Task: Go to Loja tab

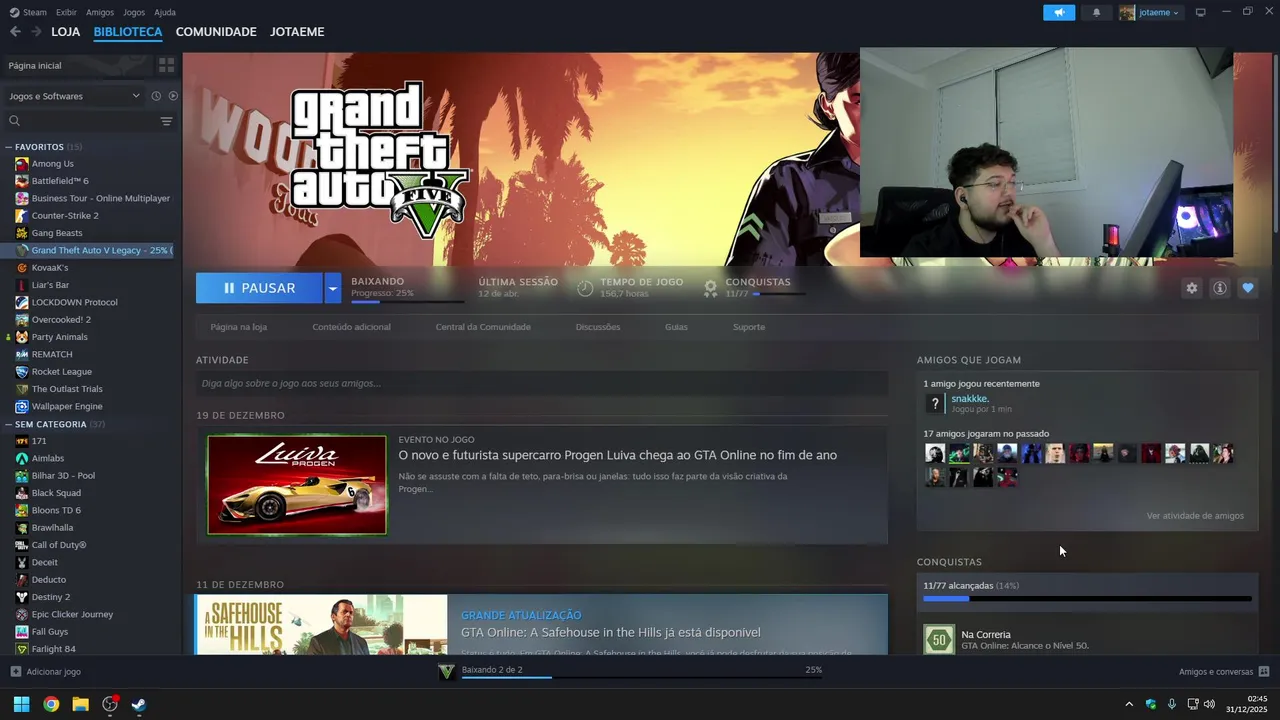Action: pos(66,32)
